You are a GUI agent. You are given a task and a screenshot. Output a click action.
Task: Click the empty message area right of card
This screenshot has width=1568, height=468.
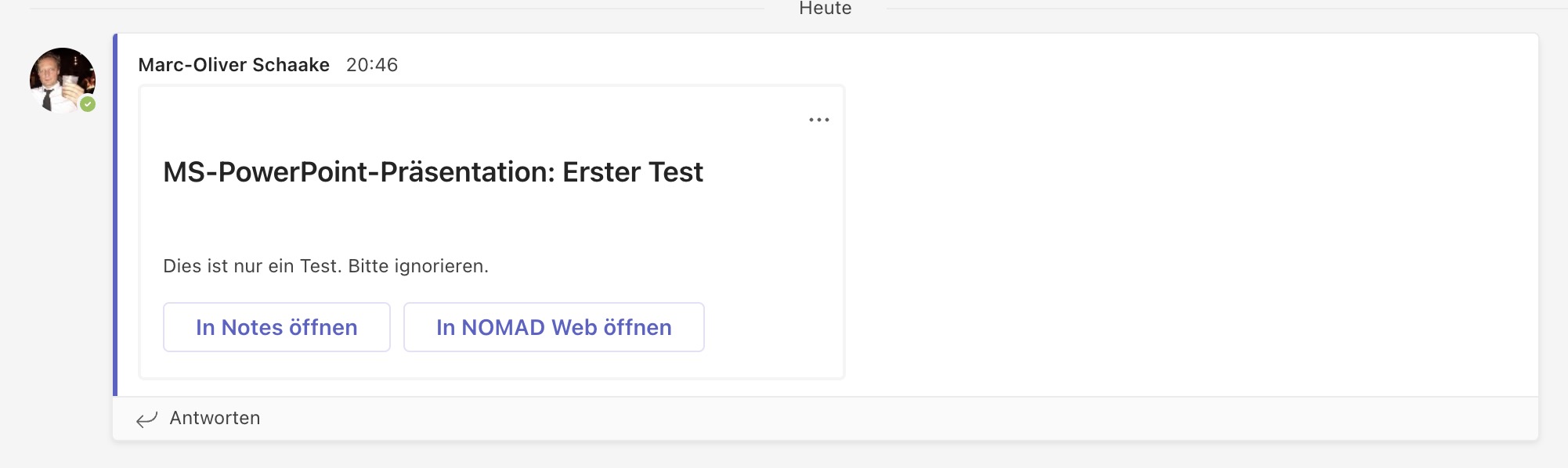(x=1190, y=215)
